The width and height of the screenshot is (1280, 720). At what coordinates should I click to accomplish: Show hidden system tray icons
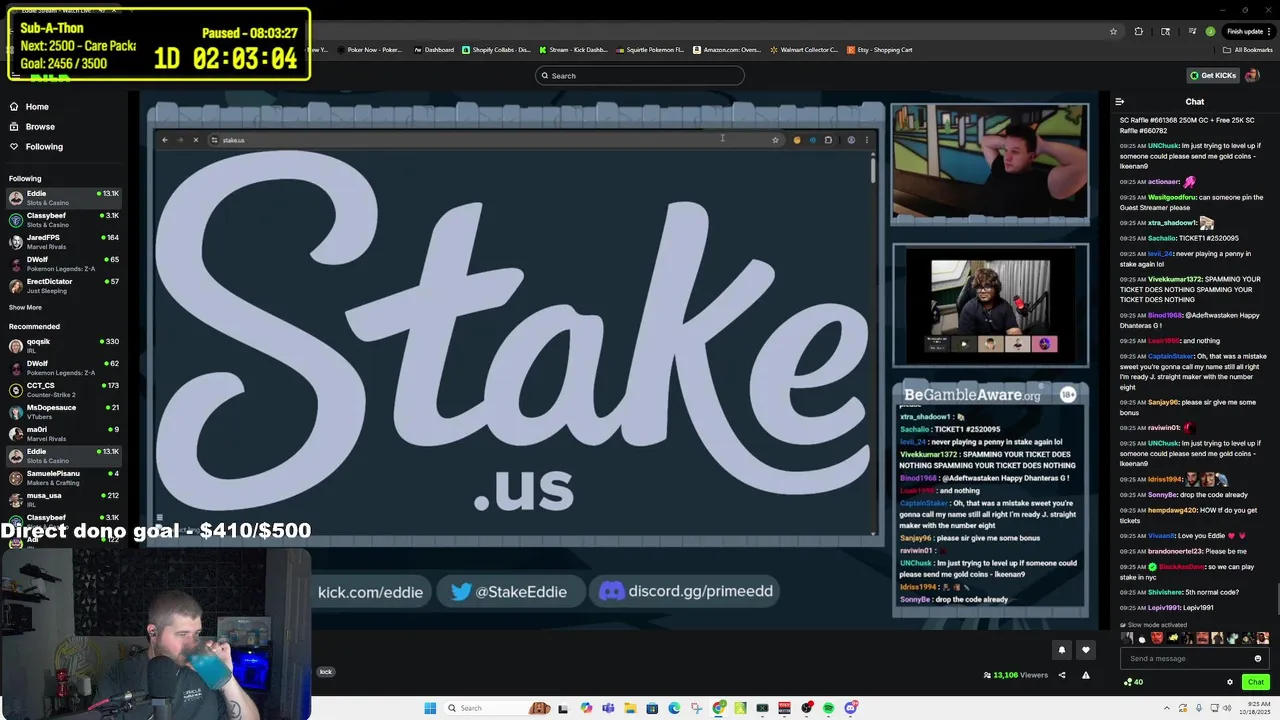point(1167,708)
